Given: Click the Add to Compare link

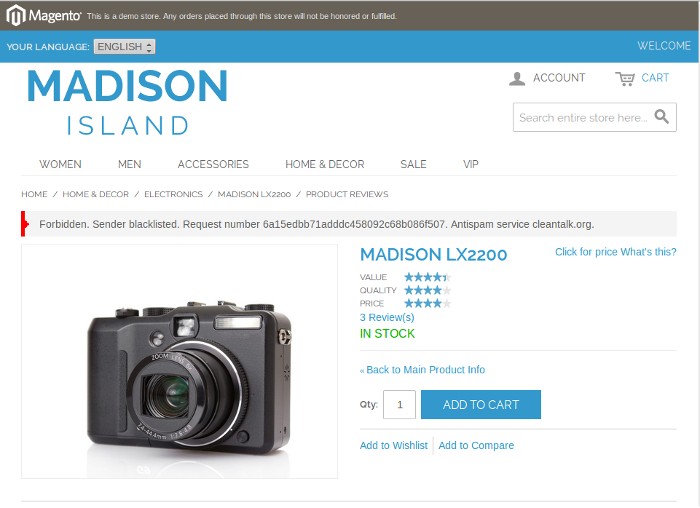Looking at the screenshot, I should (476, 446).
